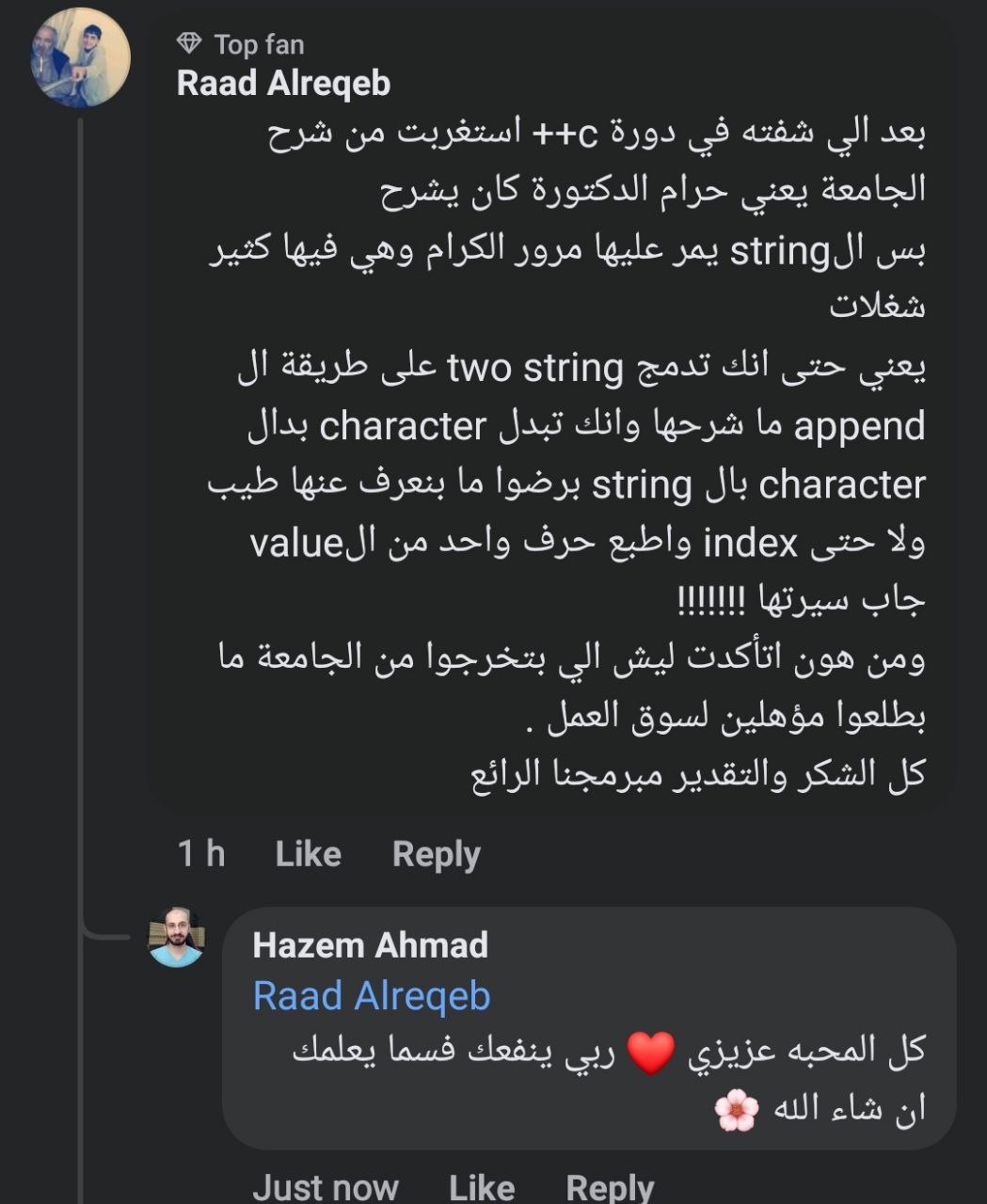Click the "Top fan" label text
This screenshot has height=1204, width=987.
click(x=259, y=44)
